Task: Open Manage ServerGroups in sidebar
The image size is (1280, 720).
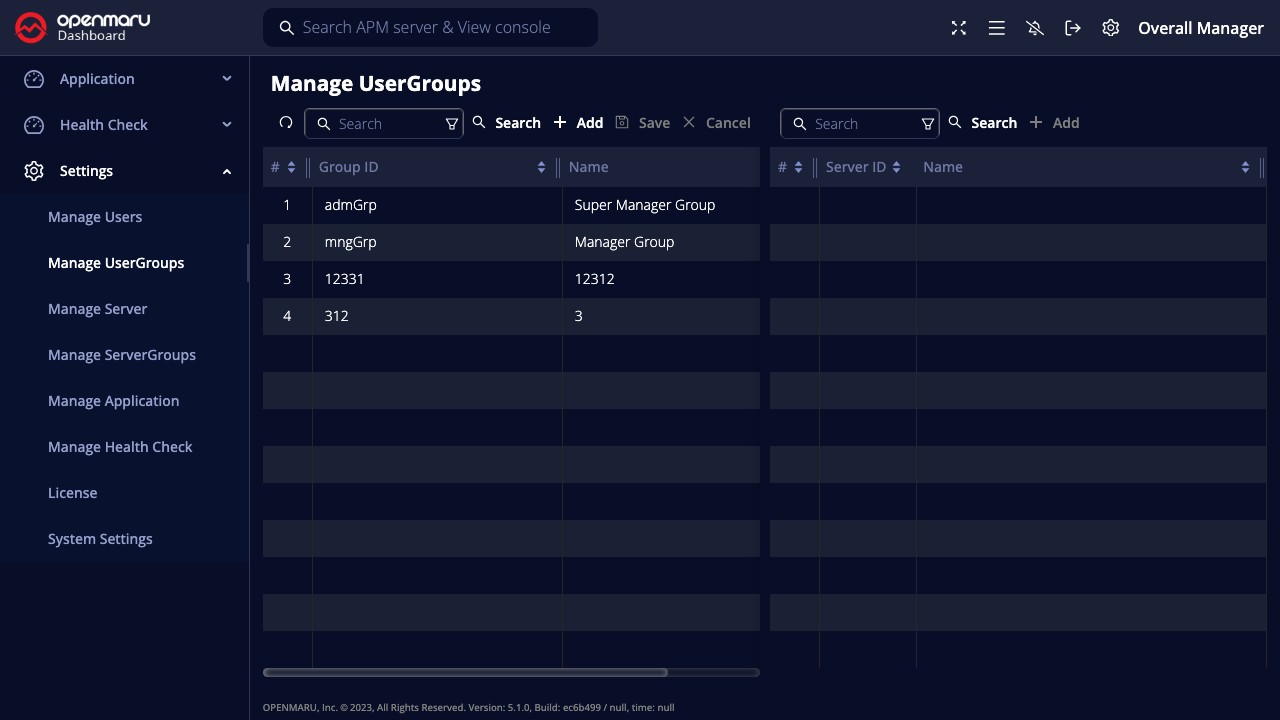Action: [122, 355]
